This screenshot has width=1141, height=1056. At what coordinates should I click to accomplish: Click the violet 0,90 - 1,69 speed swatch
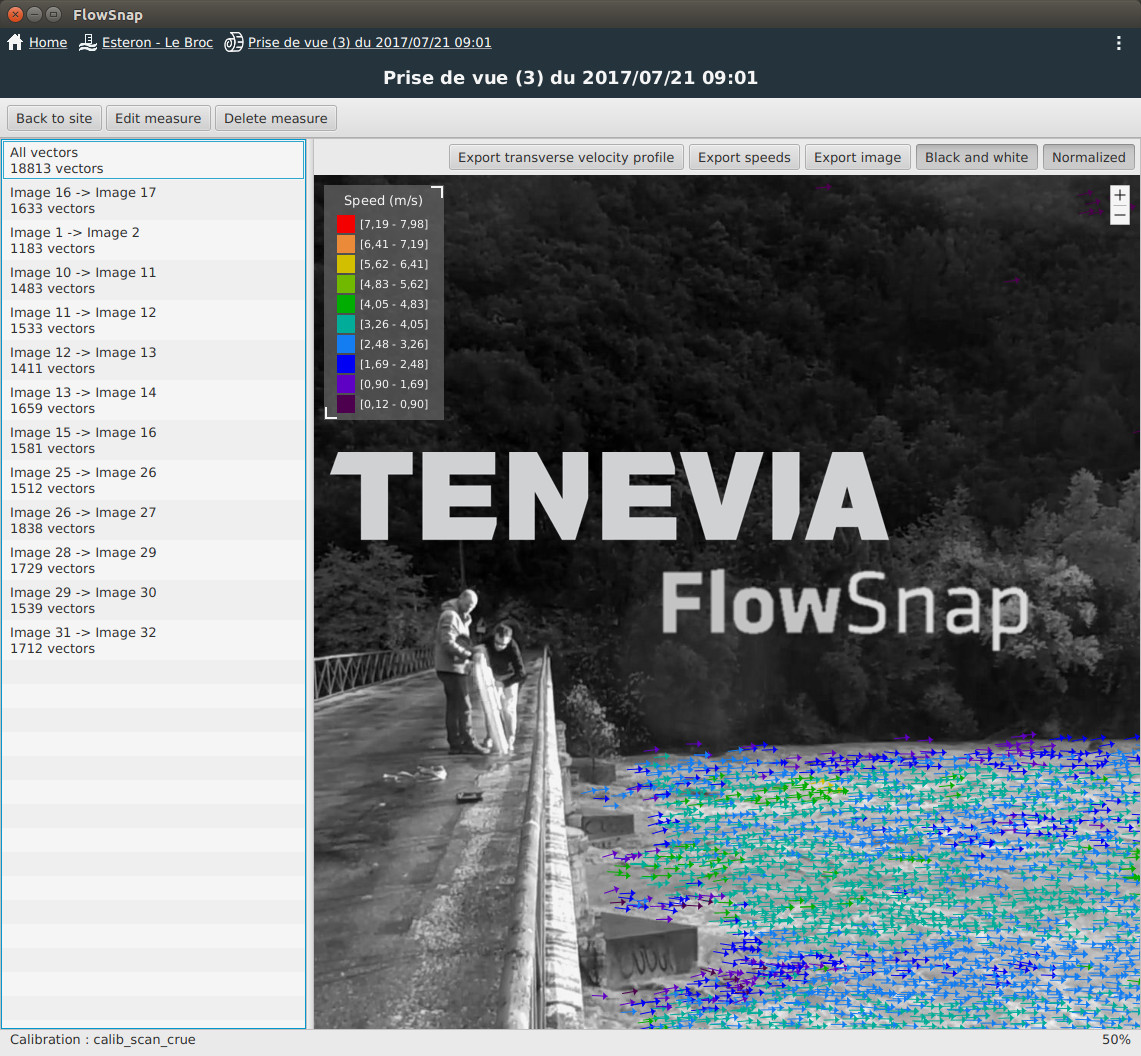pyautogui.click(x=346, y=384)
